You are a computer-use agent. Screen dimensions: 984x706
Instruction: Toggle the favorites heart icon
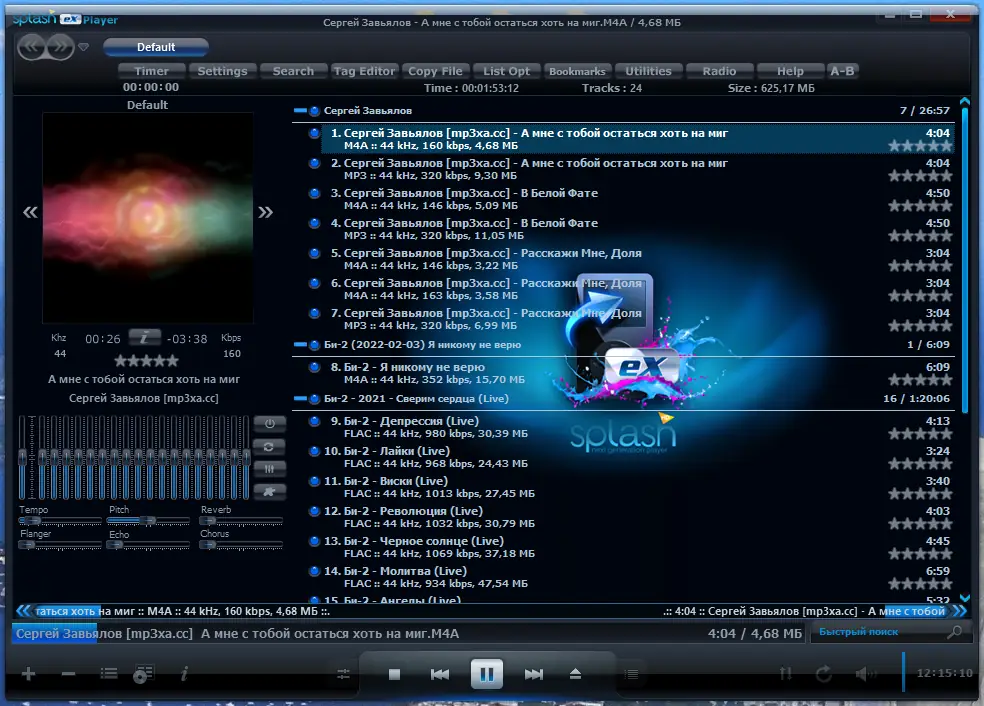tap(84, 46)
